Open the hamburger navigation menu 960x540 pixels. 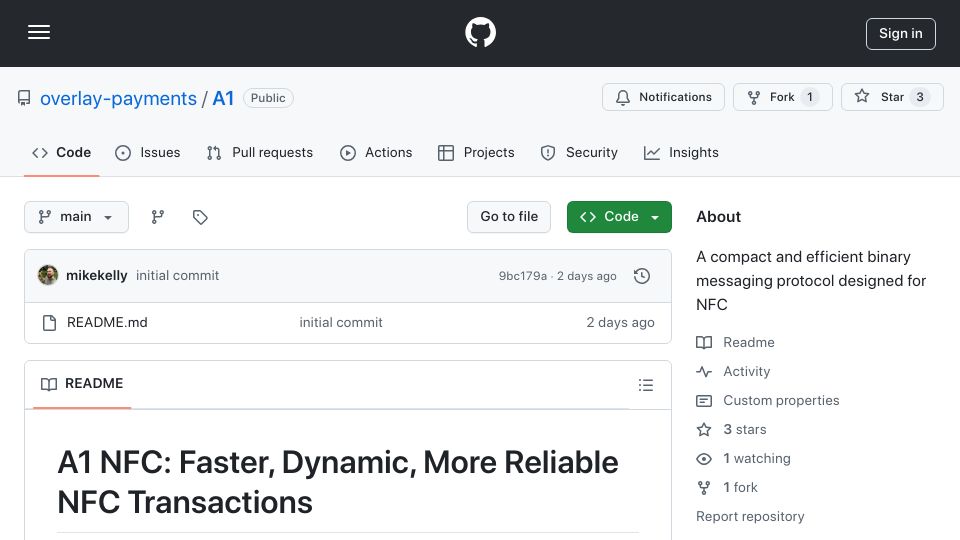(x=39, y=32)
